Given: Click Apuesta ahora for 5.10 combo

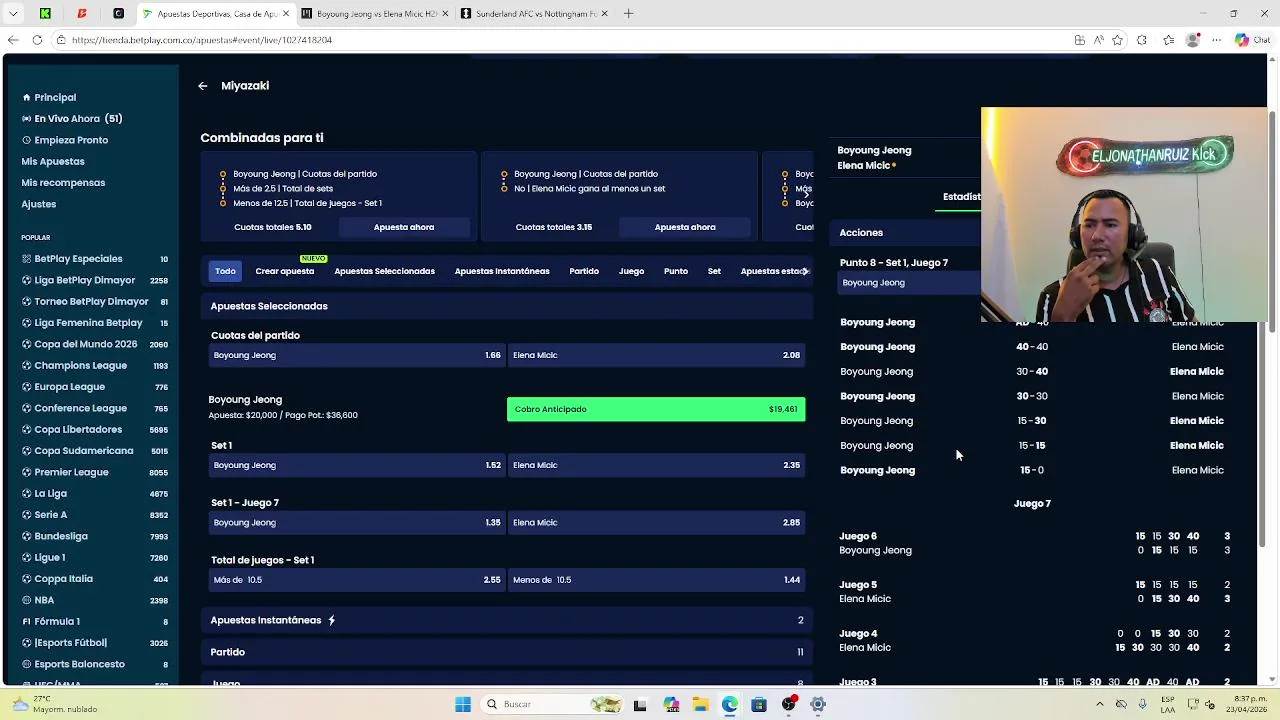Looking at the screenshot, I should click(404, 227).
